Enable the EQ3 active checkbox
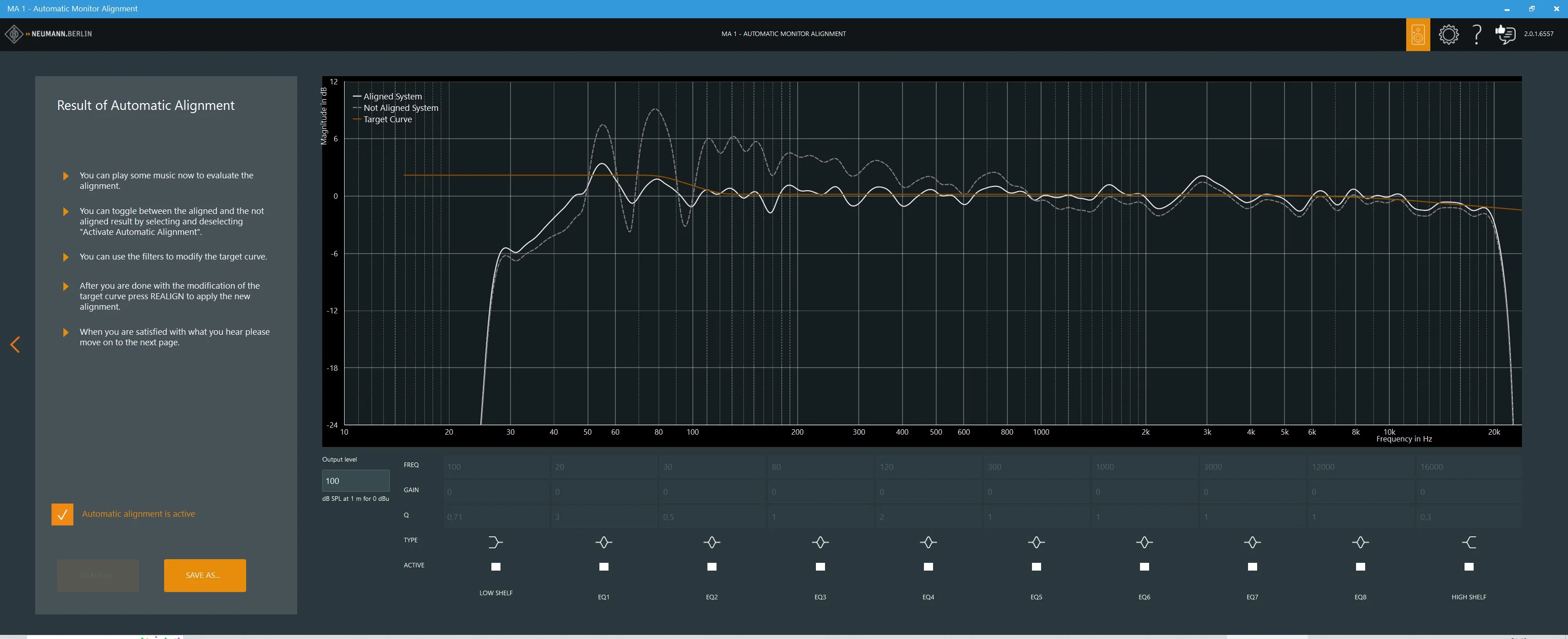The height and width of the screenshot is (639, 1568). click(820, 566)
